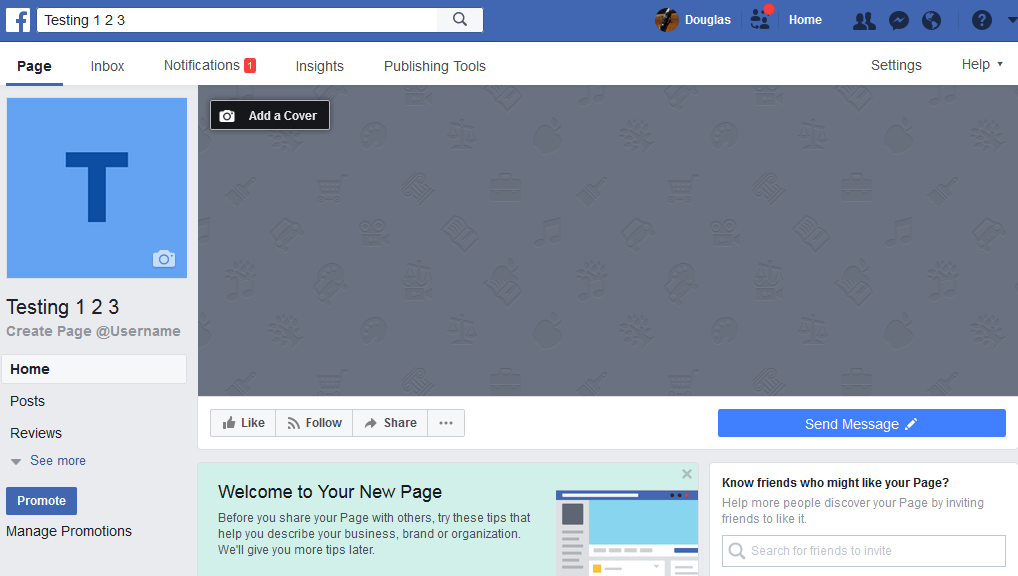Viewport: 1018px width, 576px height.
Task: Open page Settings
Action: point(896,65)
